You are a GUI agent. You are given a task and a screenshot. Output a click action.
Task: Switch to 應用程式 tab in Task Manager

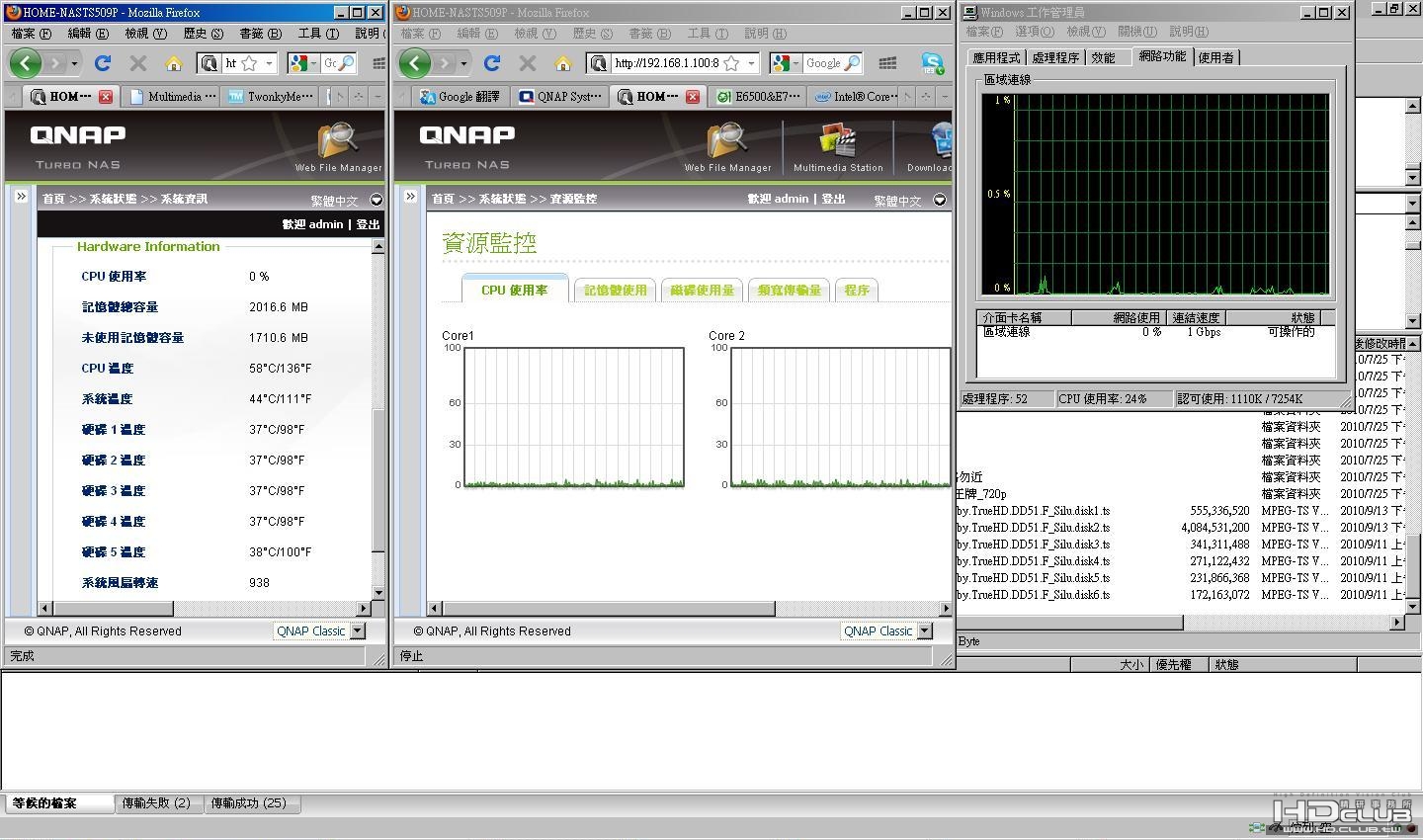pos(996,57)
